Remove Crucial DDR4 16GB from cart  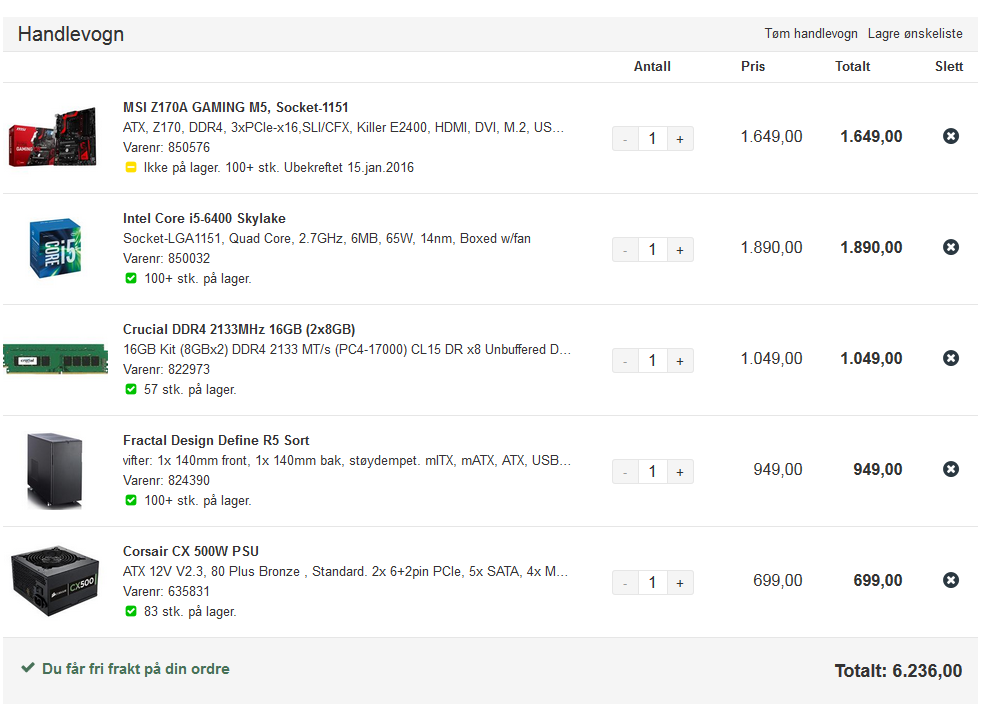pos(950,359)
